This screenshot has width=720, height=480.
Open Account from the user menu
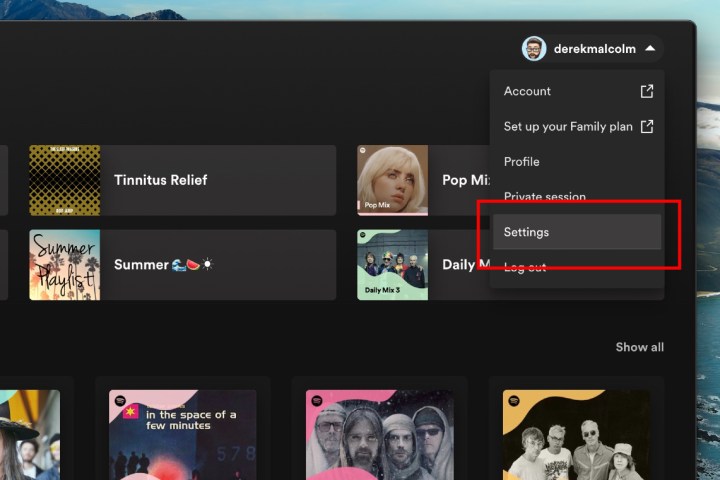coord(527,91)
